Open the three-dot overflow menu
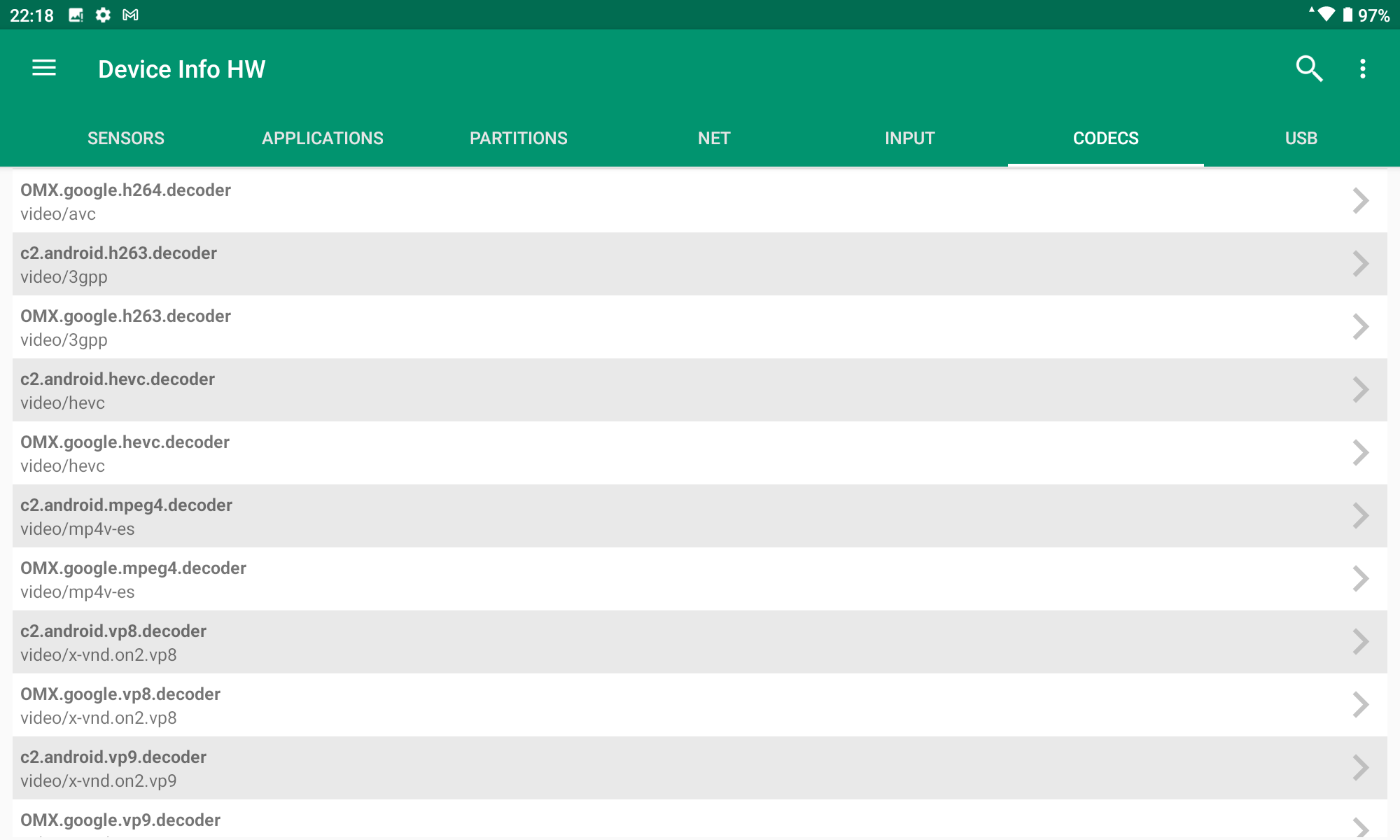Screen dimensions: 1400x840 click(1362, 69)
